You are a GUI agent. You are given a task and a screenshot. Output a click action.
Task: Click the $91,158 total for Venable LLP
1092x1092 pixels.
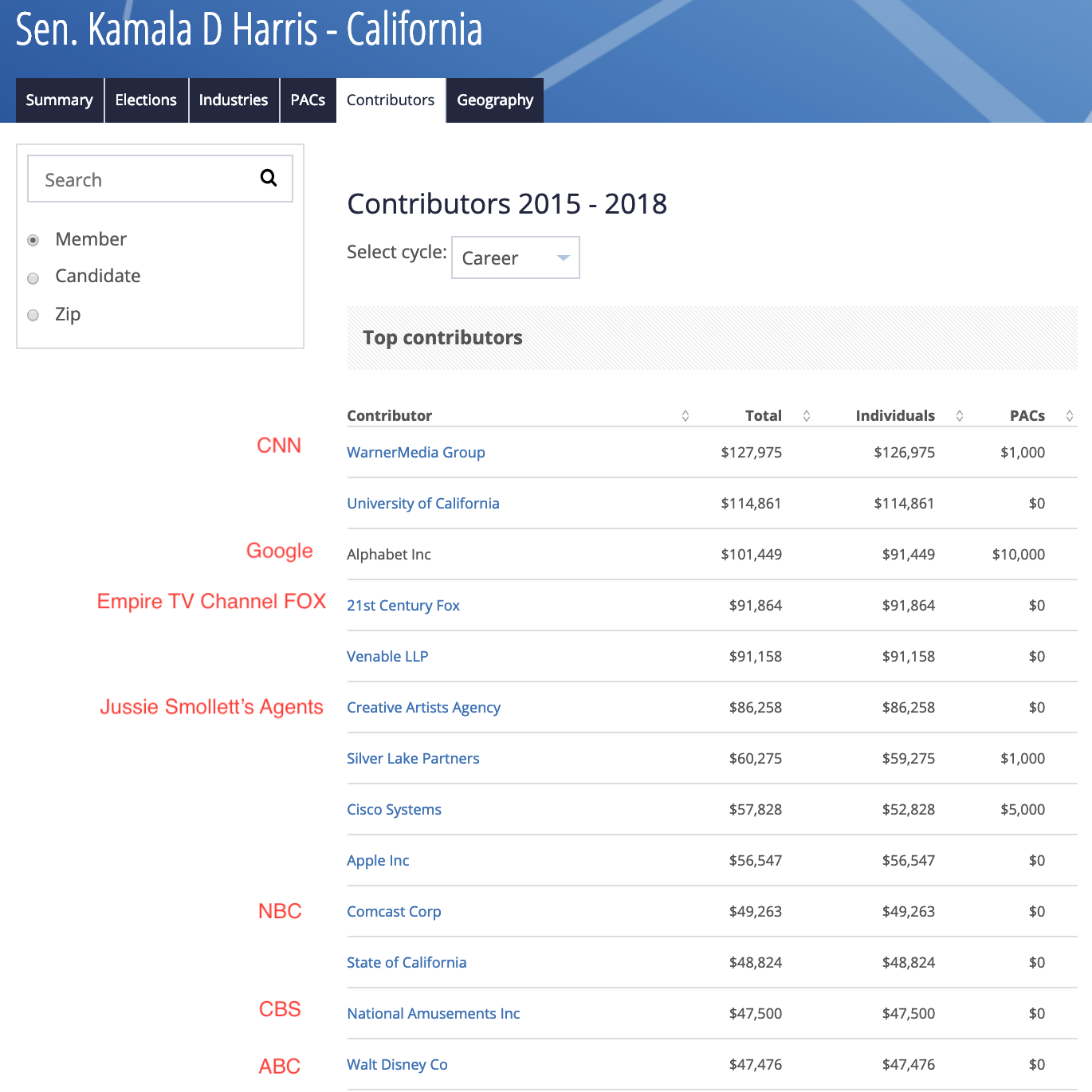click(756, 657)
